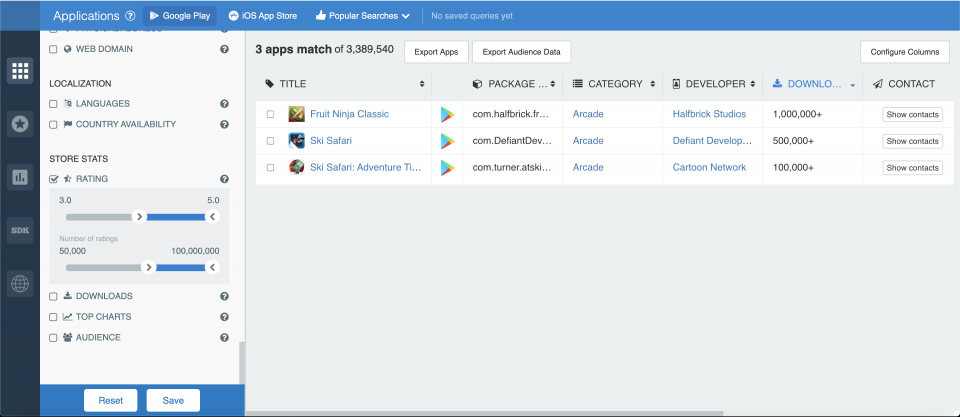This screenshot has width=960, height=417.
Task: Enable the Top Charts filter checkbox
Action: pyautogui.click(x=53, y=317)
